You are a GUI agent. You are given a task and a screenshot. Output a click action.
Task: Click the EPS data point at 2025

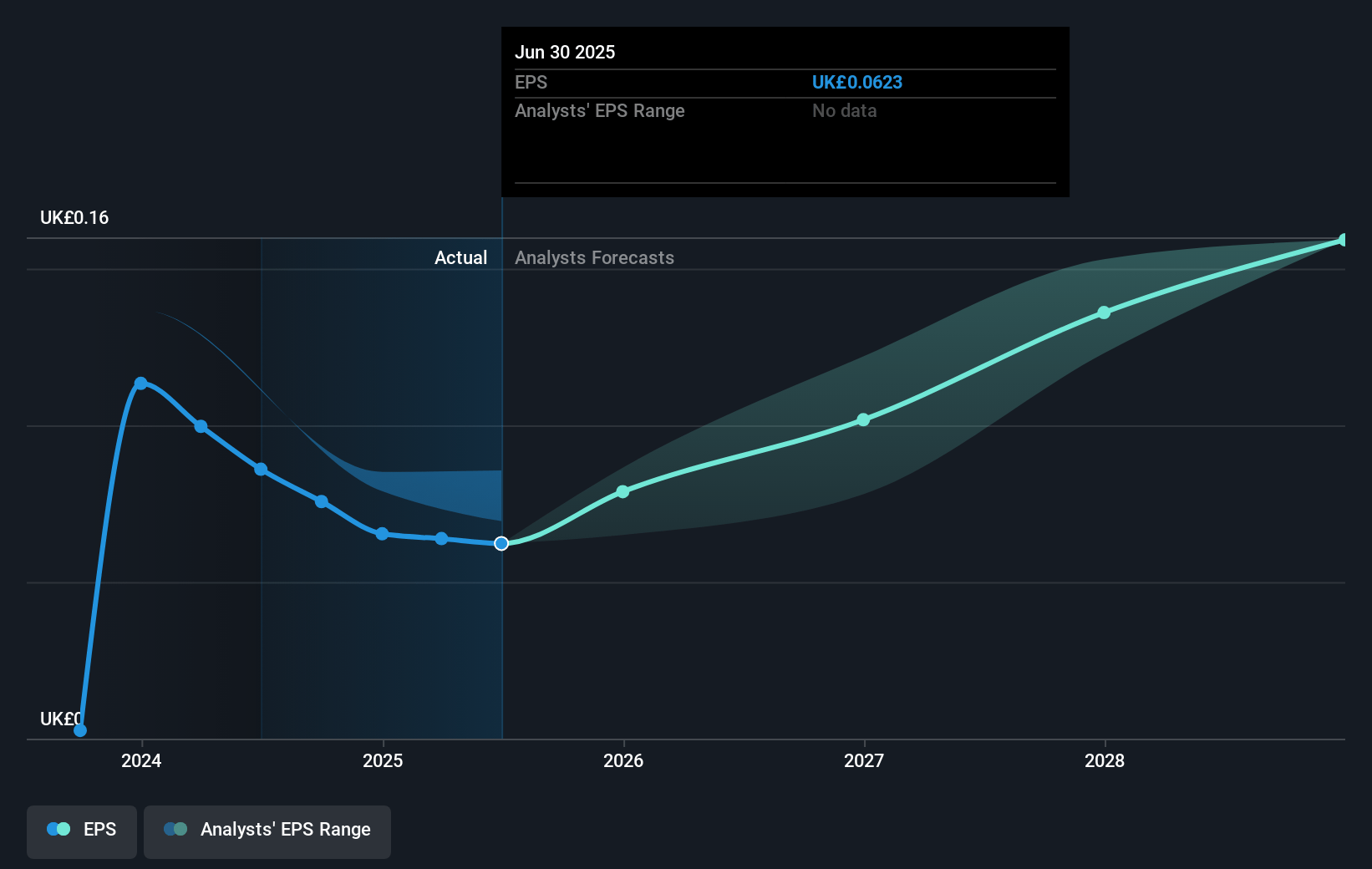382,534
